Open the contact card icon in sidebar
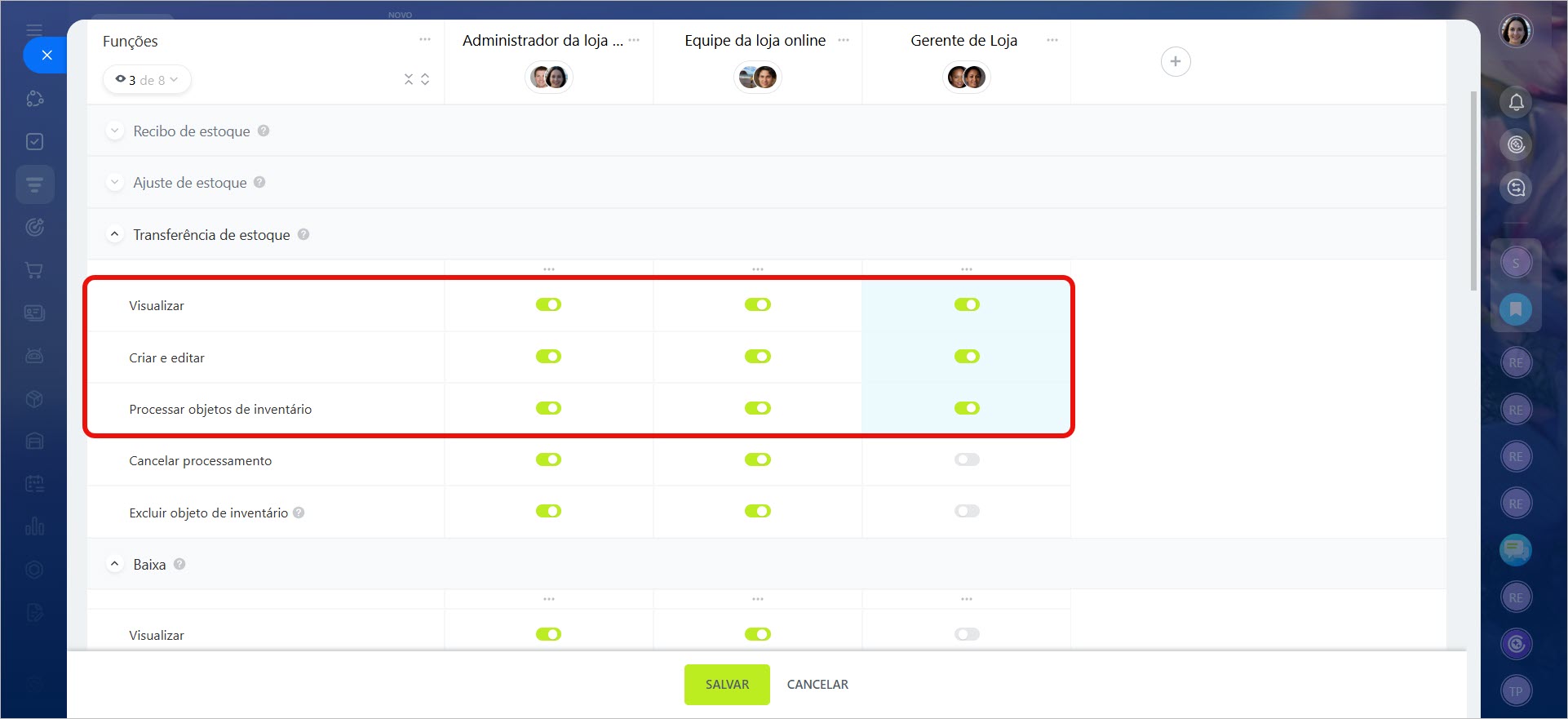Viewport: 1568px width, 719px height. pyautogui.click(x=34, y=313)
